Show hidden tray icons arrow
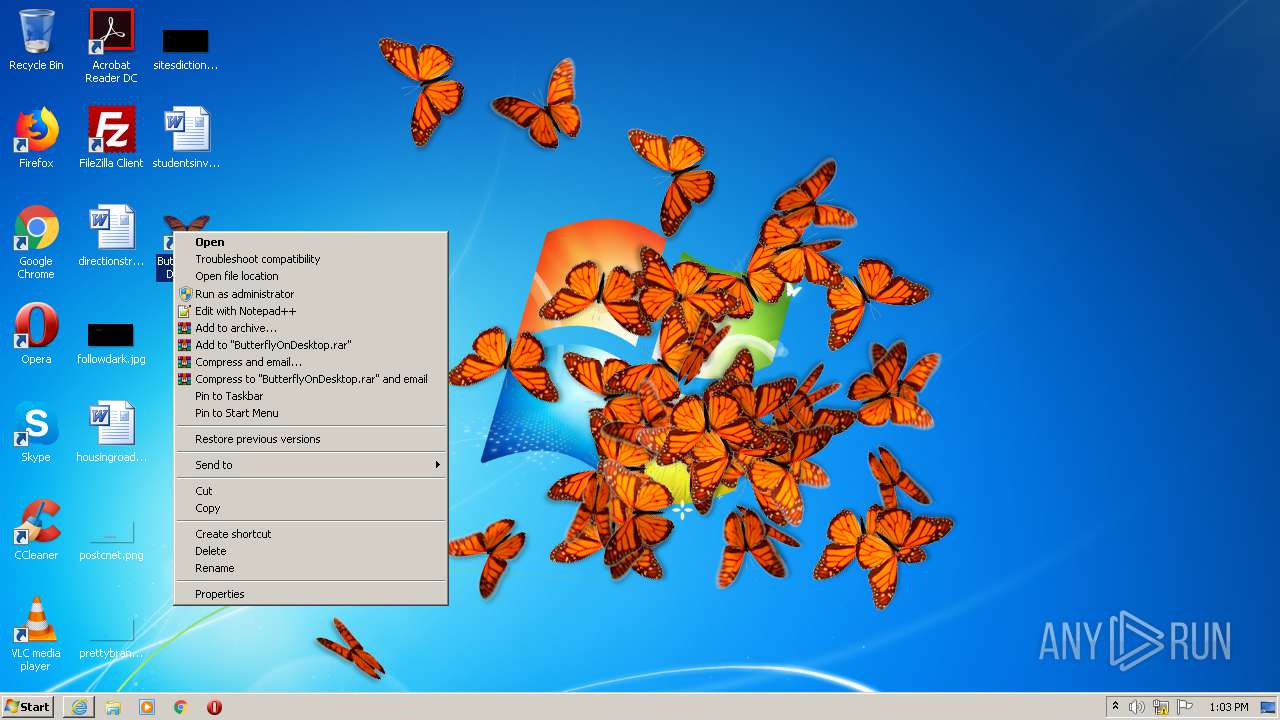Image resolution: width=1280 pixels, height=720 pixels. pos(1115,707)
